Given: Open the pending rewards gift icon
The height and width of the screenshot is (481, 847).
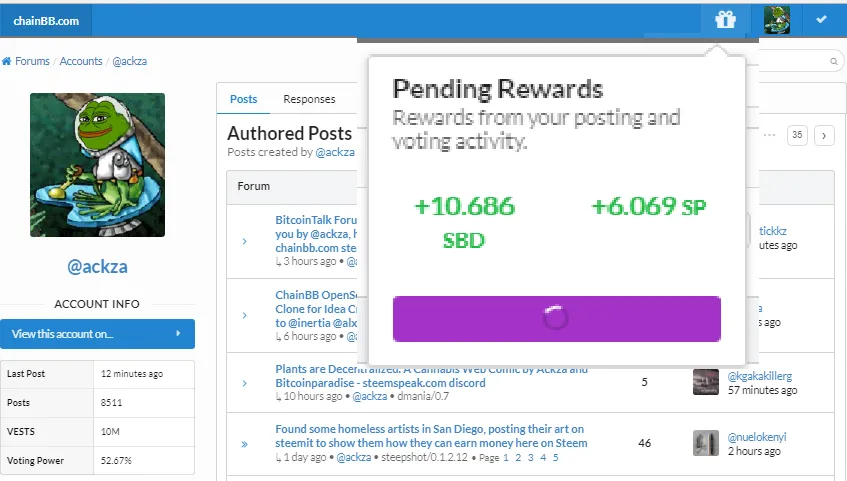Looking at the screenshot, I should coord(725,20).
